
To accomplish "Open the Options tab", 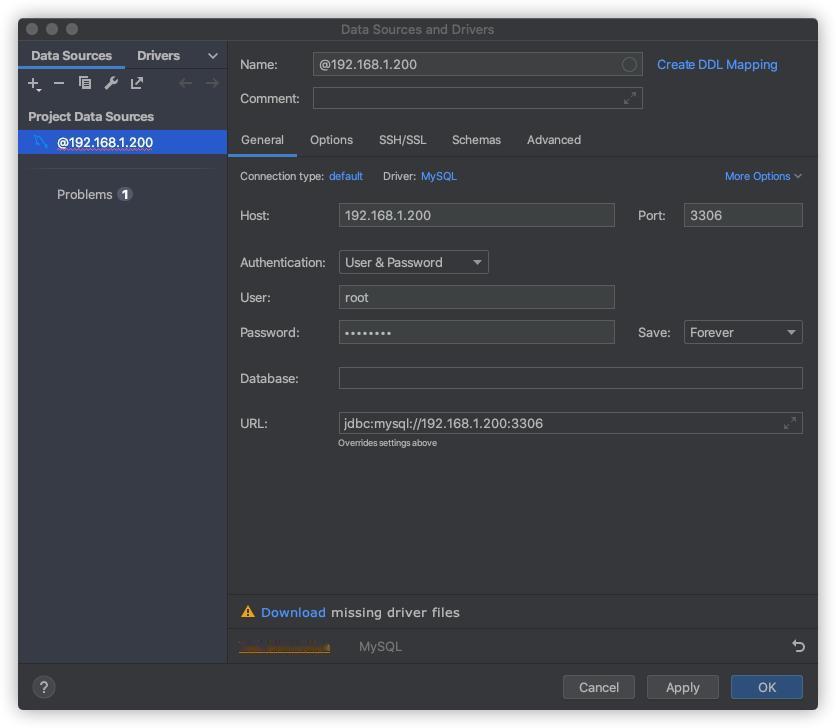I will coord(331,140).
